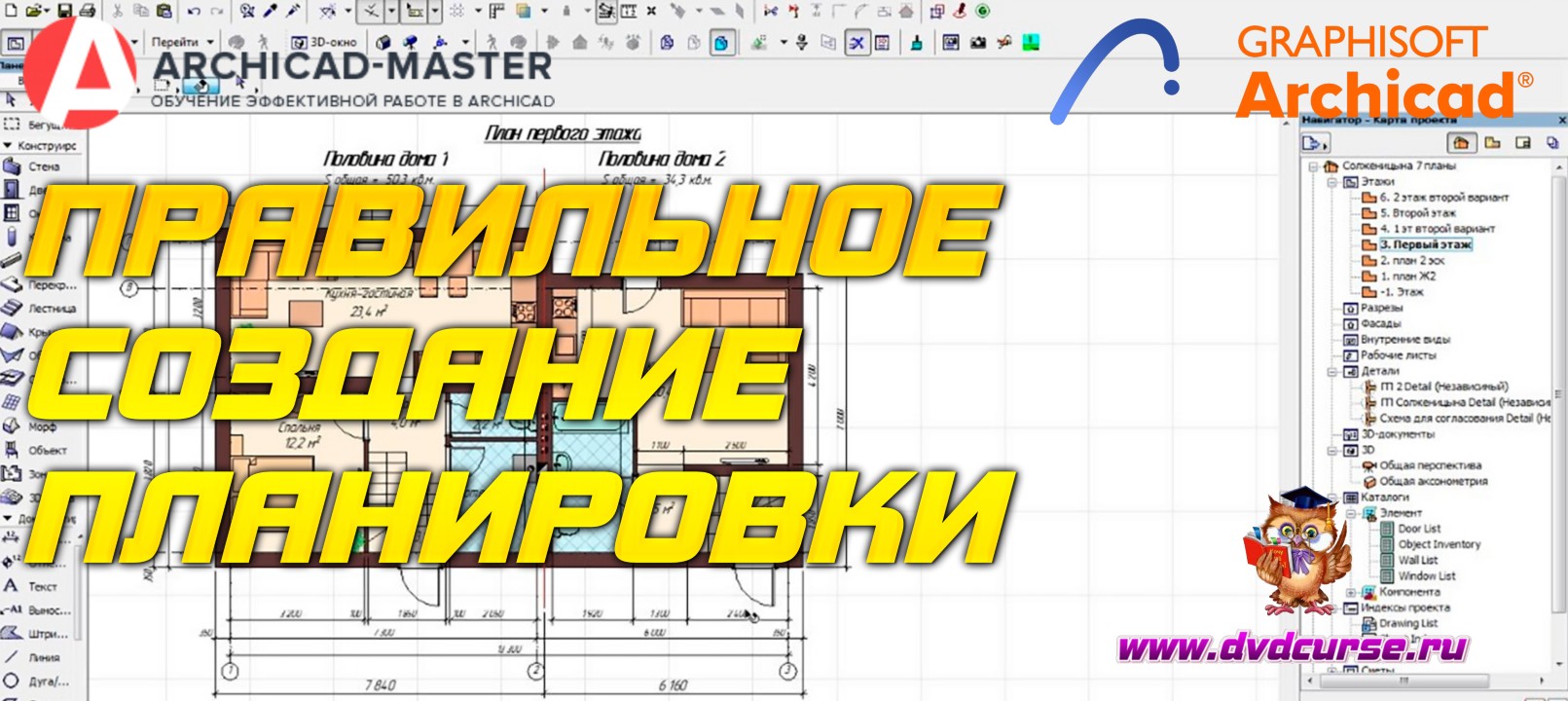The image size is (1568, 701).
Task: Click the Paste clipboard icon
Action: pos(163,11)
